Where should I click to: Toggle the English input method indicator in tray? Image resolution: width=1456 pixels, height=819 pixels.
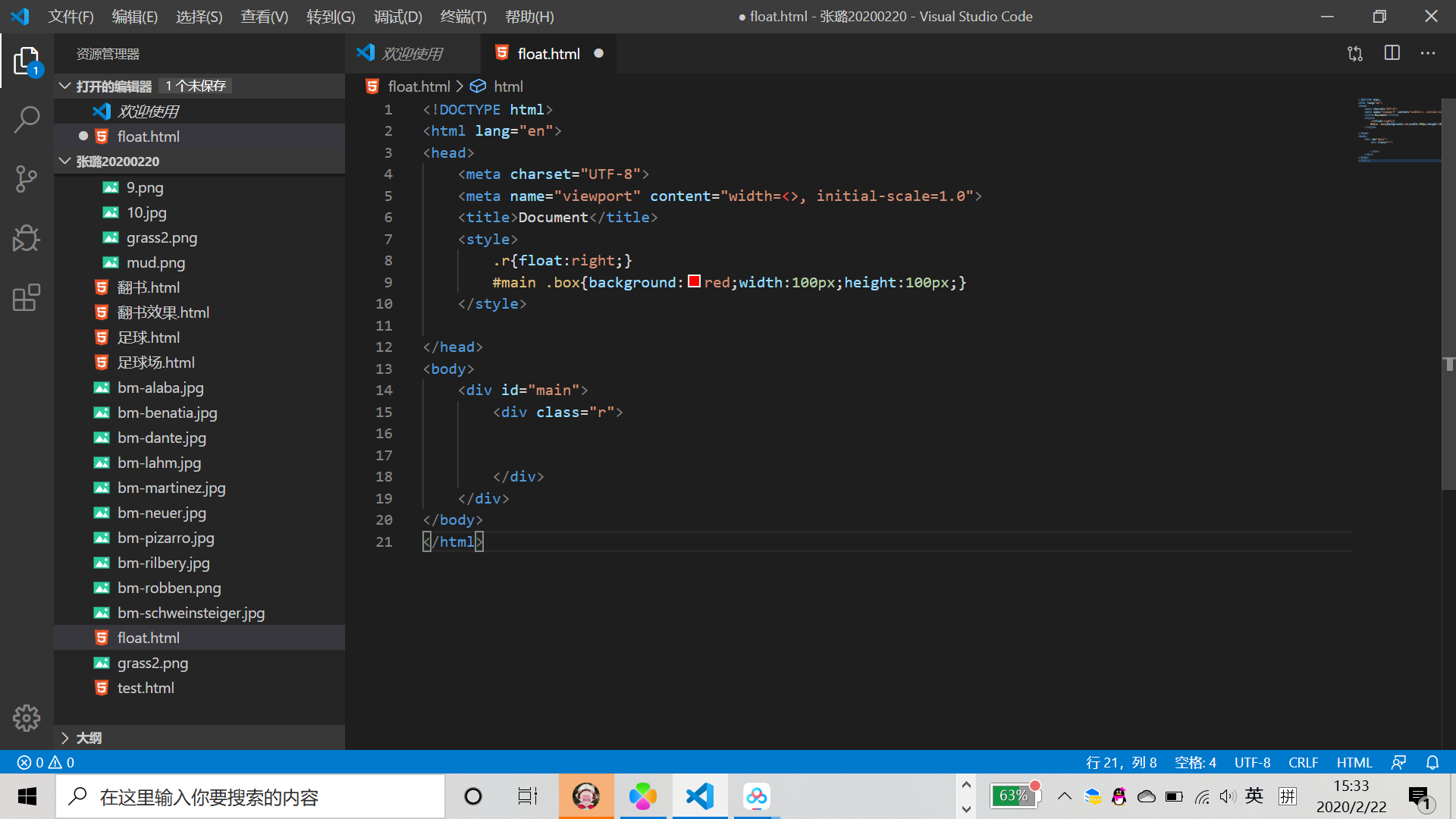pos(1254,796)
